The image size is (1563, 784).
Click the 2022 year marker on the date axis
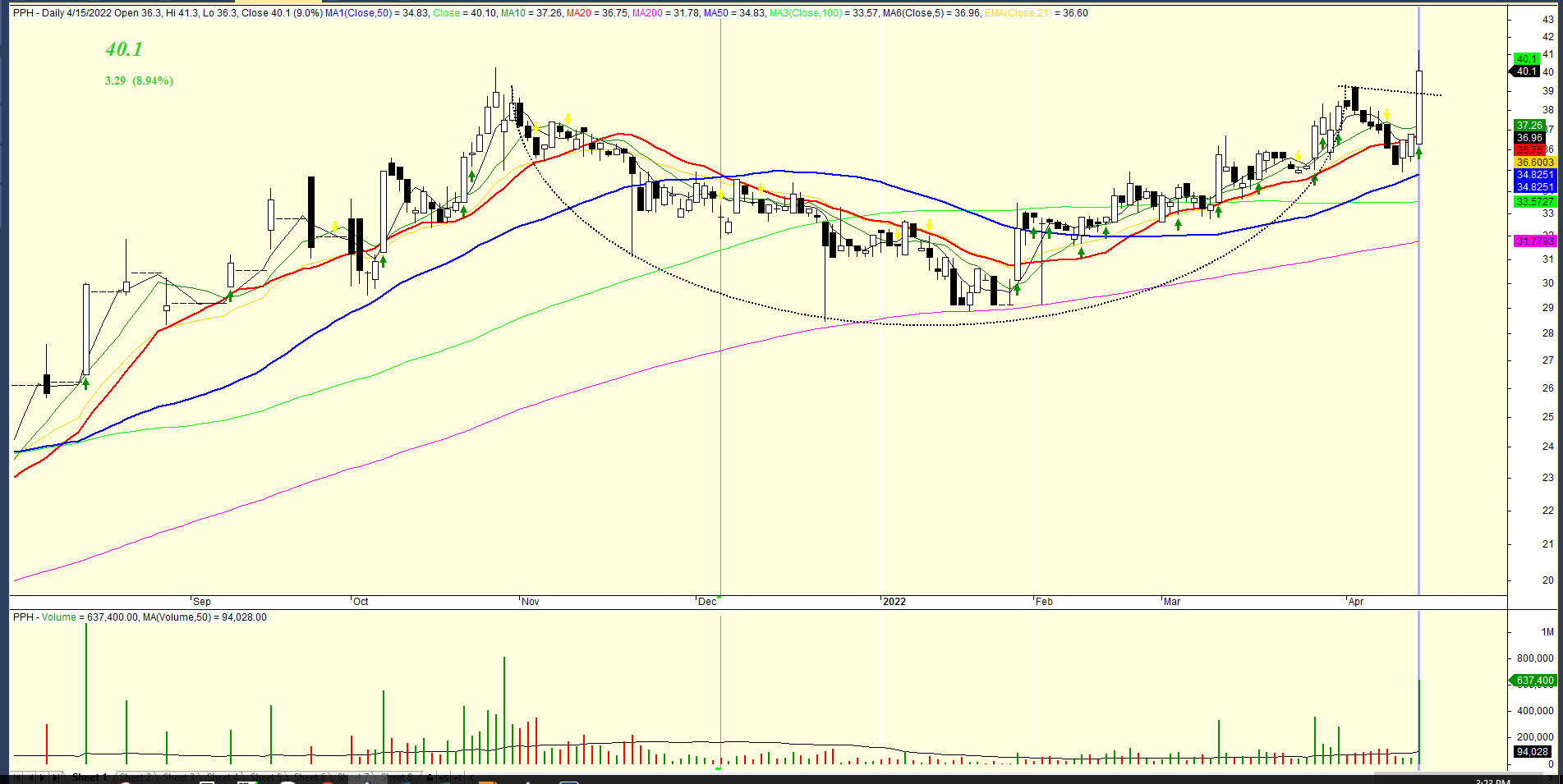click(894, 602)
